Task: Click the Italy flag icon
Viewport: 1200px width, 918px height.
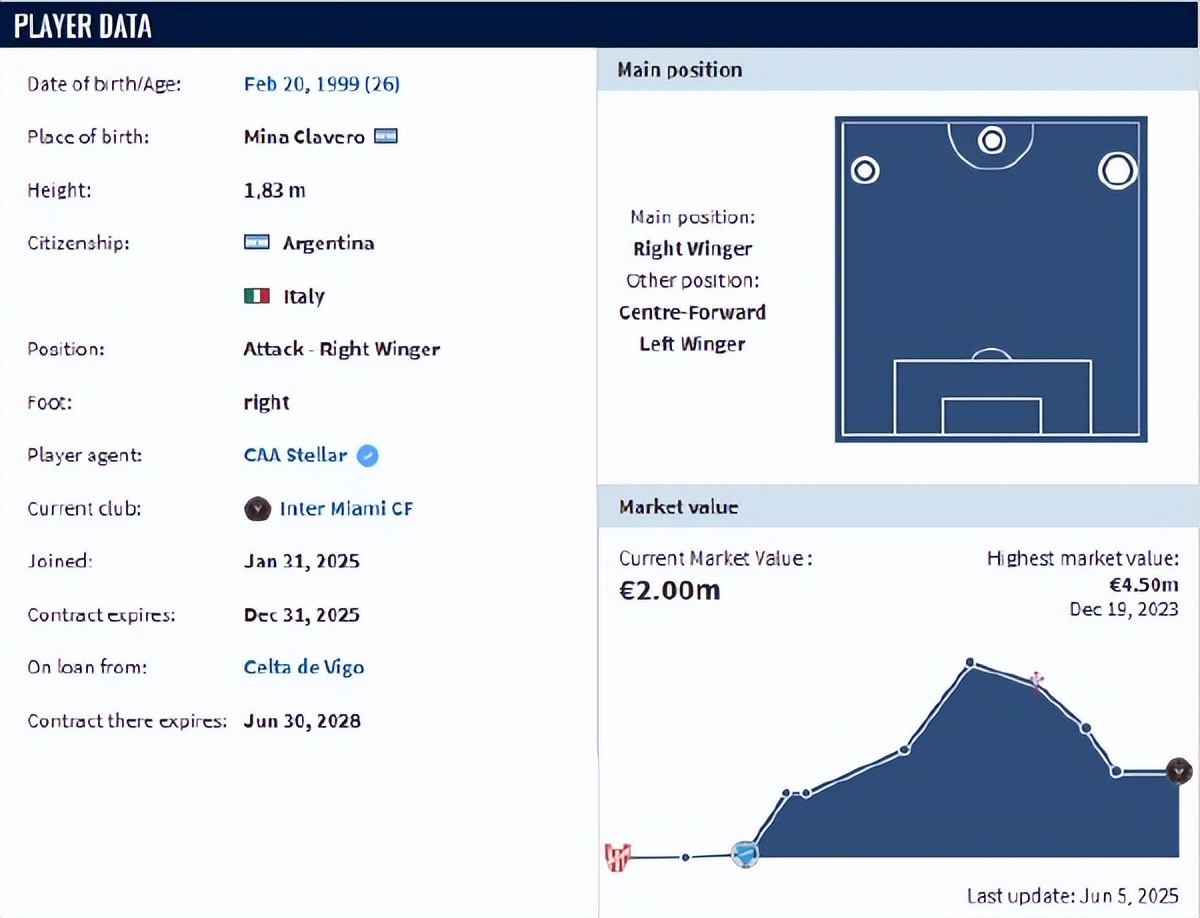Action: tap(256, 296)
